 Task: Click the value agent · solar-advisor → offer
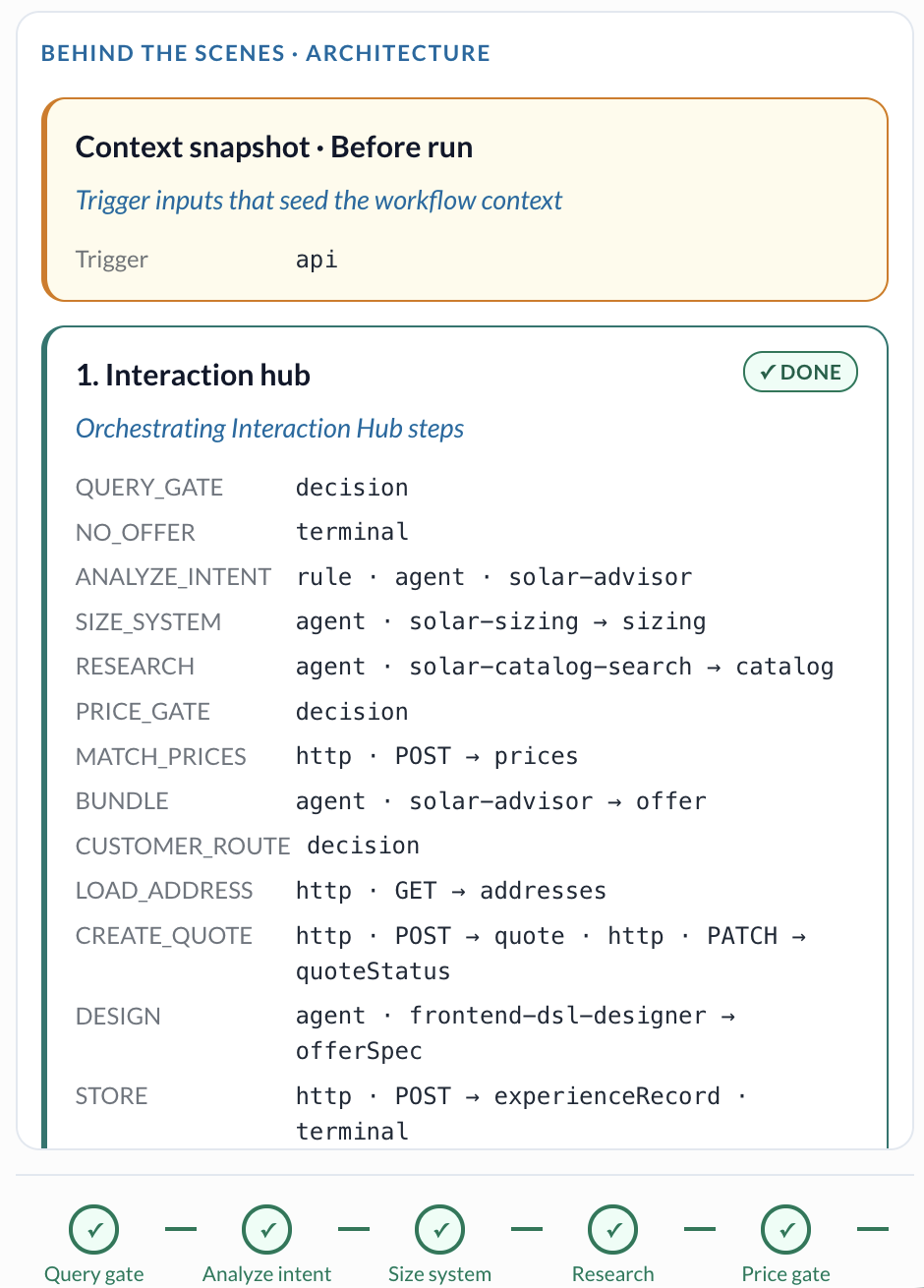[501, 801]
